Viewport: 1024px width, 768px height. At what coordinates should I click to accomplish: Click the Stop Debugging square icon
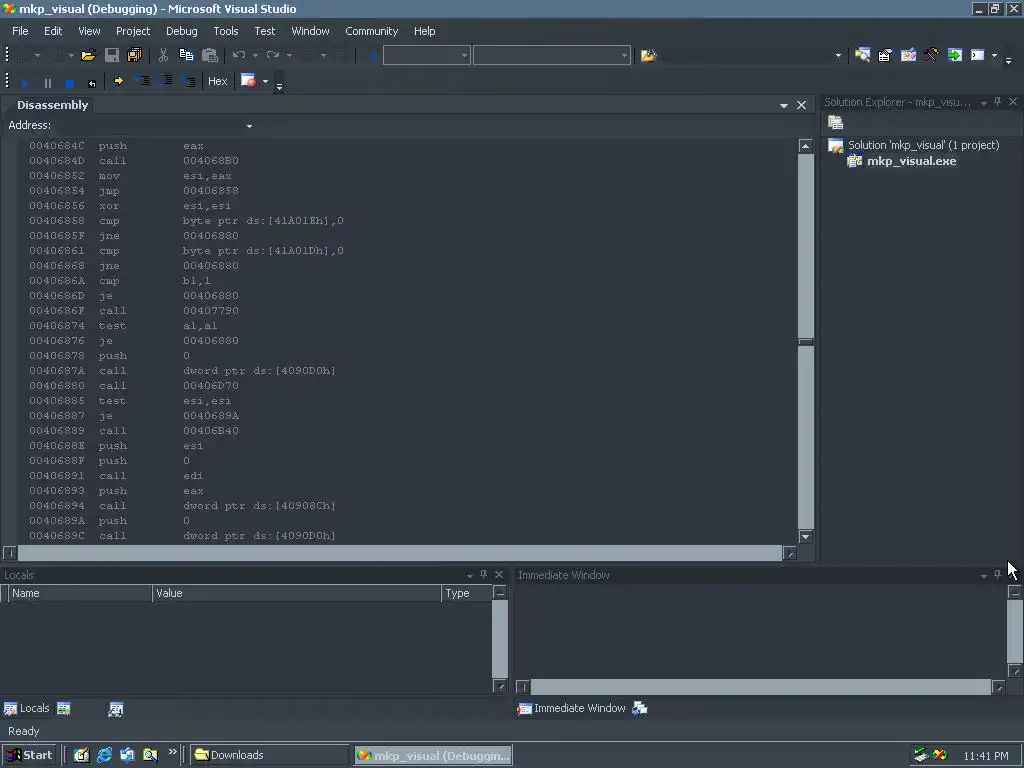70,82
